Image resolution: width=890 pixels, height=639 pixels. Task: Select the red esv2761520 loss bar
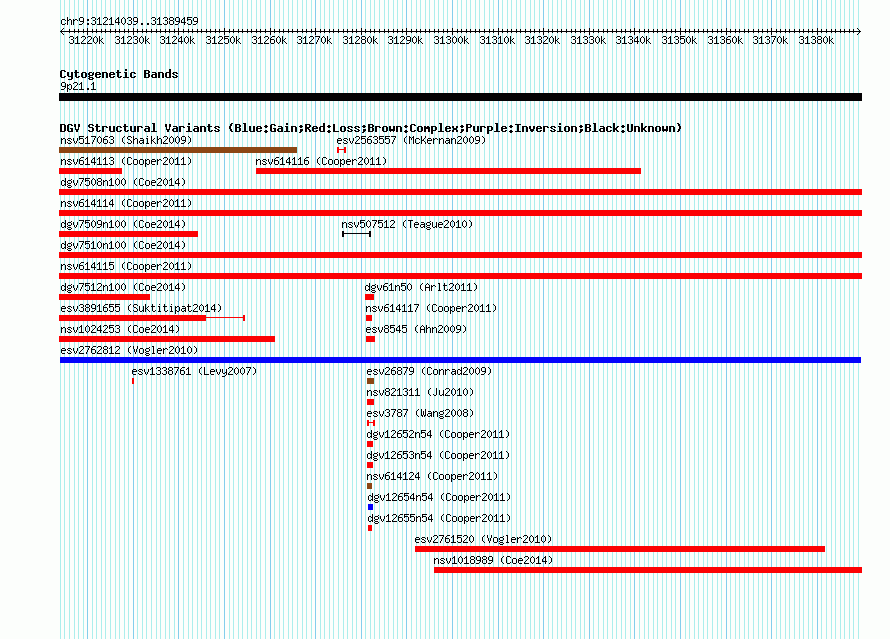[620, 549]
